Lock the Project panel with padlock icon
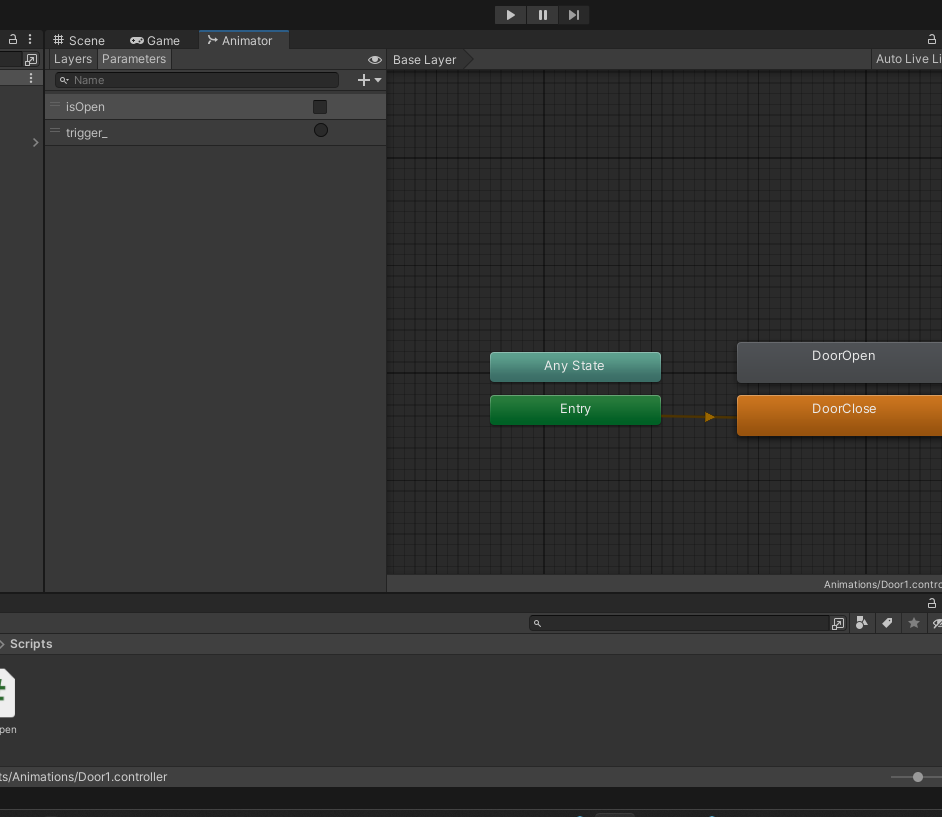942x817 pixels. 932,603
